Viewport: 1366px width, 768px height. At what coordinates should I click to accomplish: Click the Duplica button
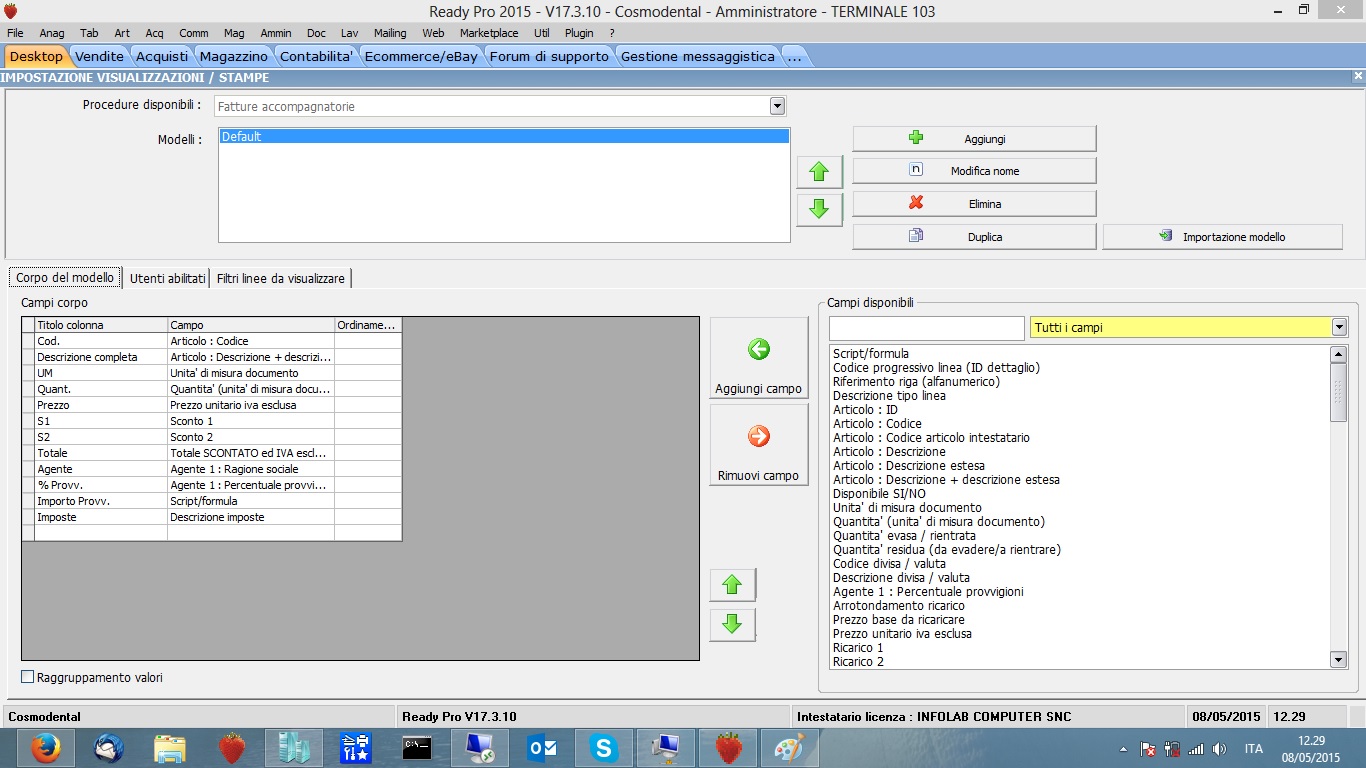(974, 237)
